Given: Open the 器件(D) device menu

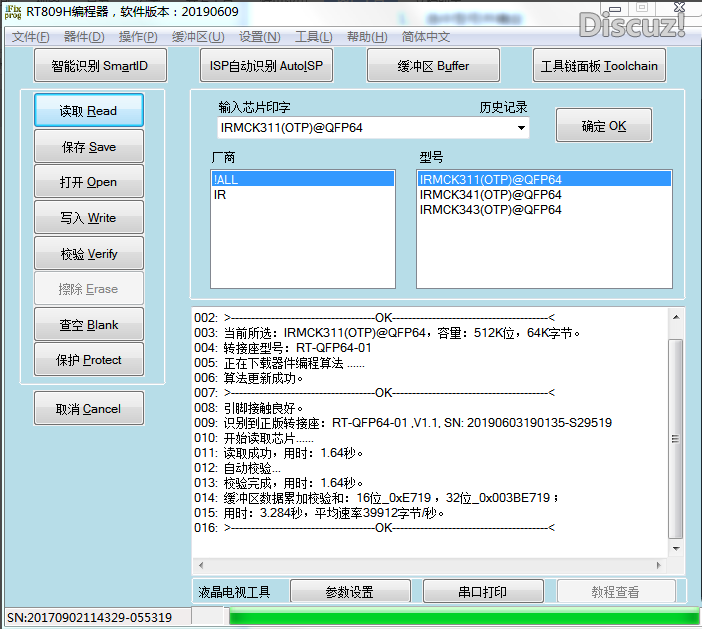Looking at the screenshot, I should point(84,37).
